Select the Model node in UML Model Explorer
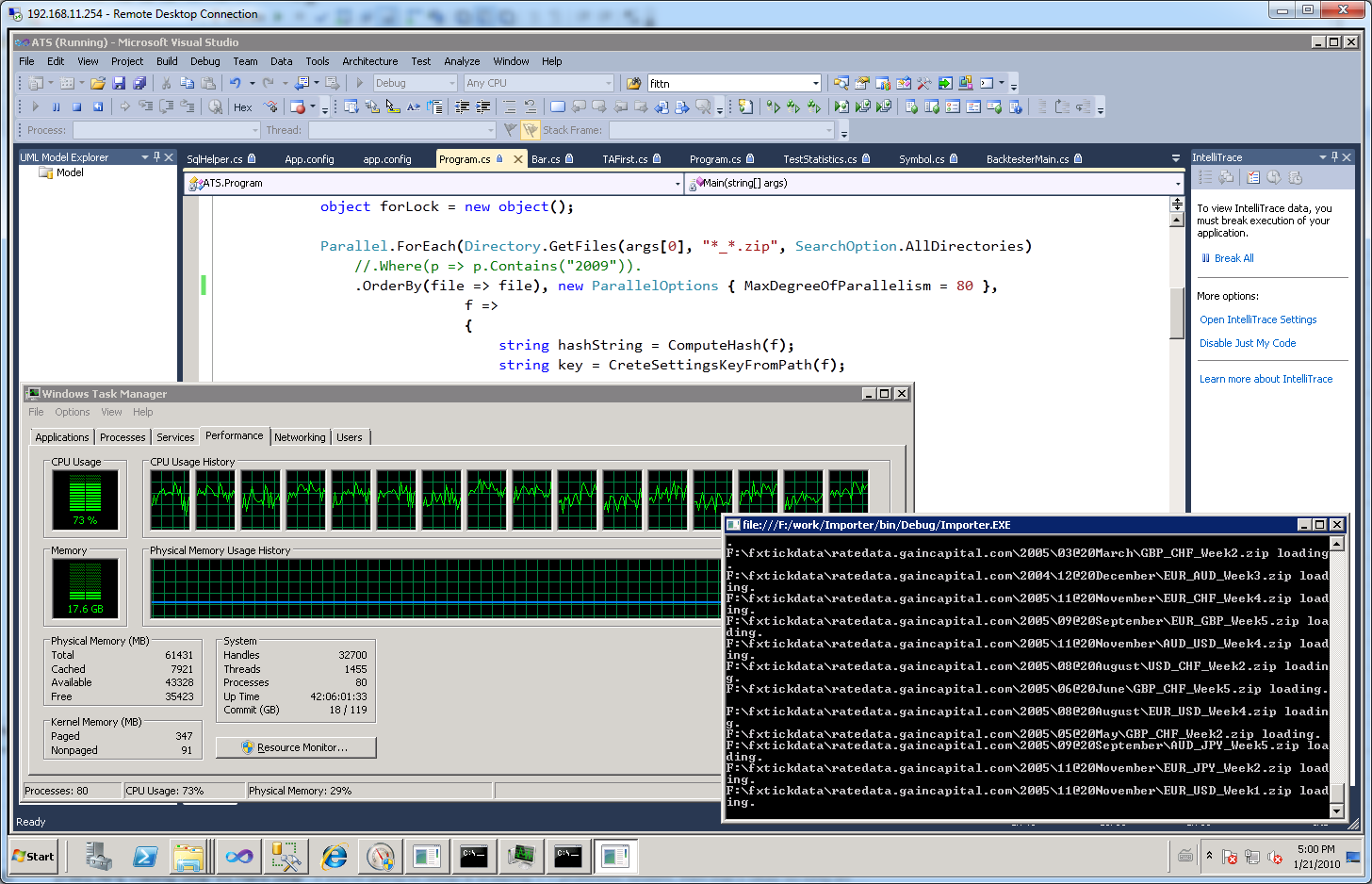1372x884 pixels. point(70,172)
